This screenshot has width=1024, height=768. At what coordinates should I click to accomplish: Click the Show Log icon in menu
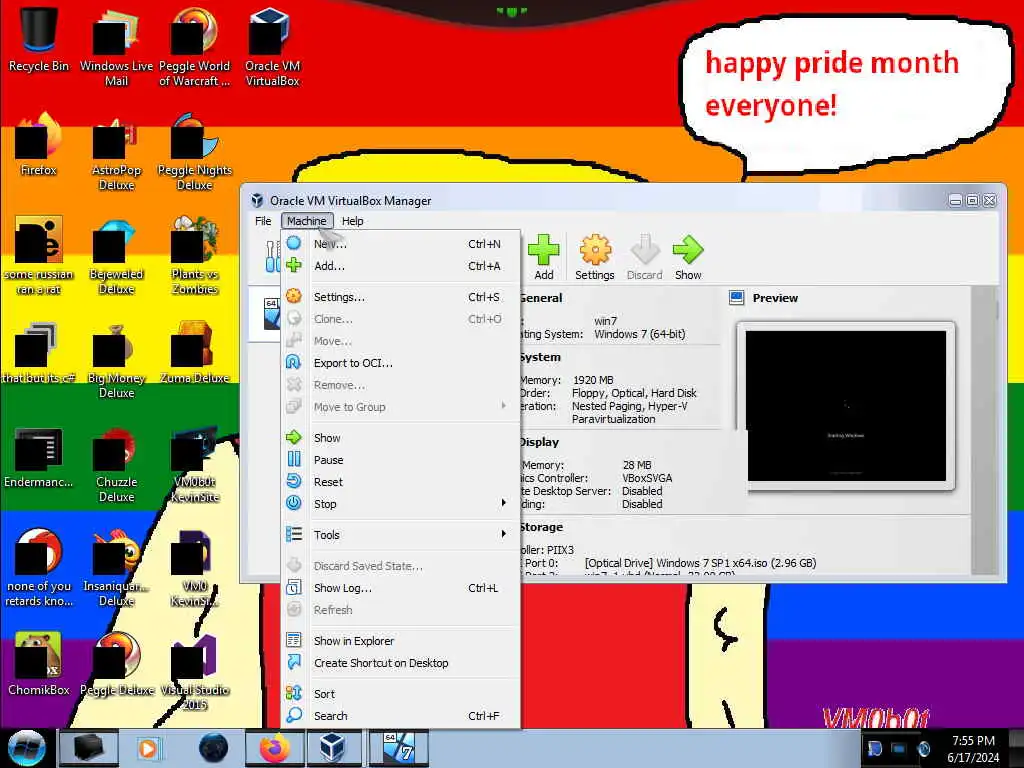(x=294, y=587)
